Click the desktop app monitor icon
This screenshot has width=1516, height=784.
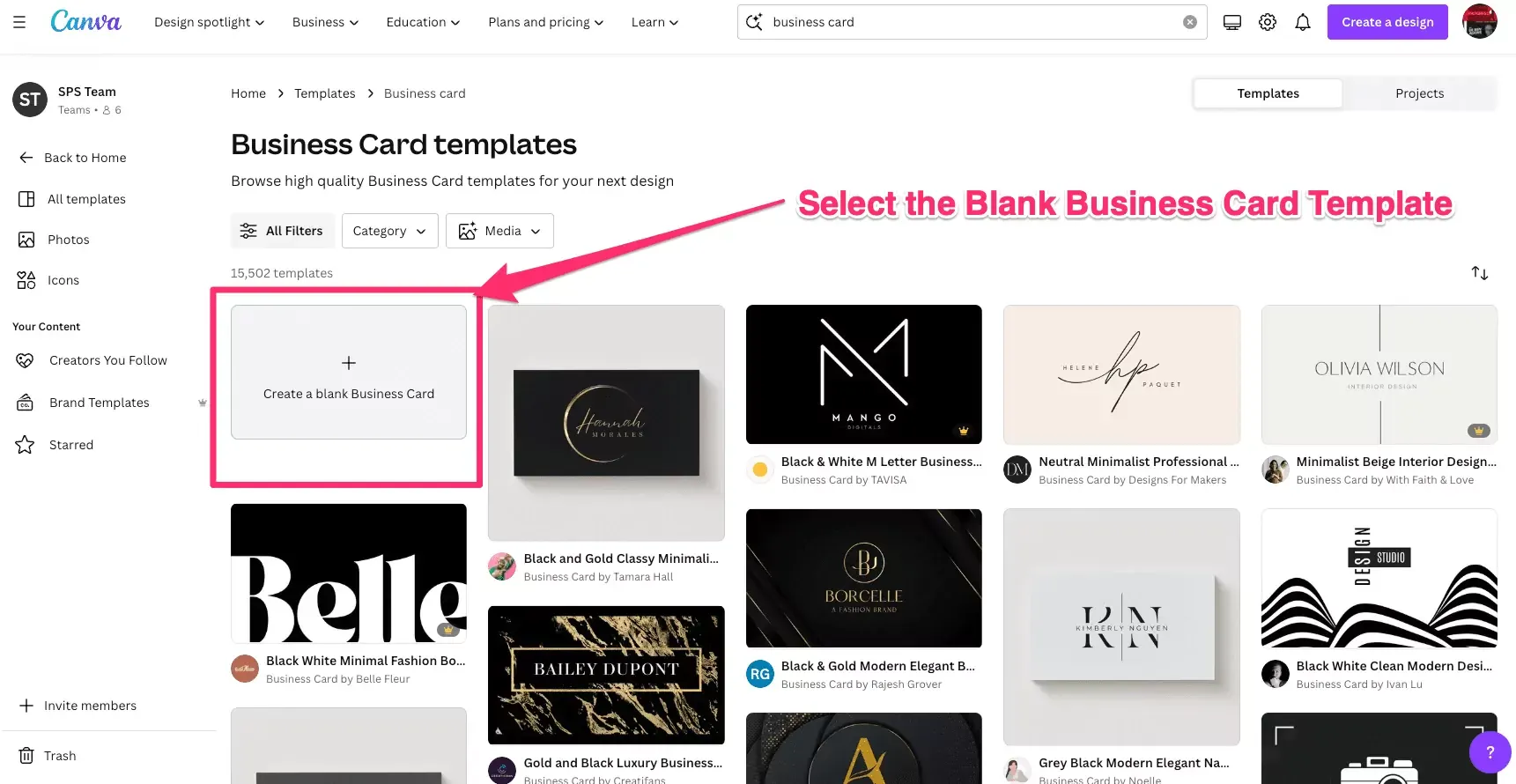point(1232,22)
